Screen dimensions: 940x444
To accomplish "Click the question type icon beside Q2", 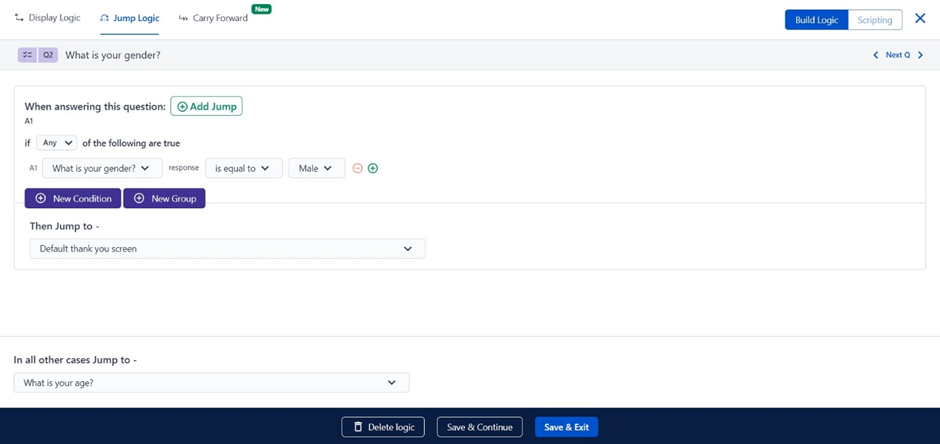I will coord(28,55).
